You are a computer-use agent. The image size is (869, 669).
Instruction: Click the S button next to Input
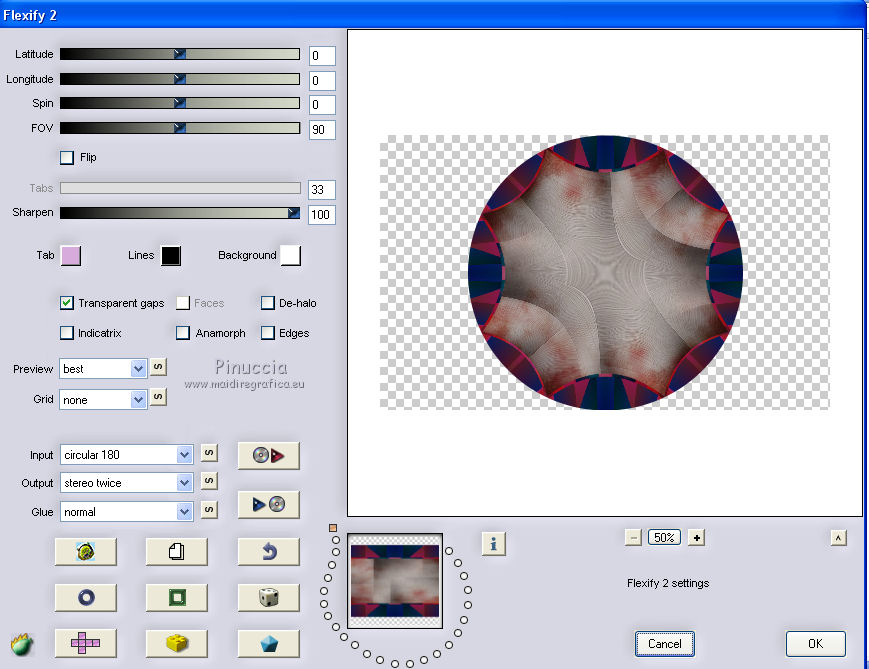click(209, 453)
